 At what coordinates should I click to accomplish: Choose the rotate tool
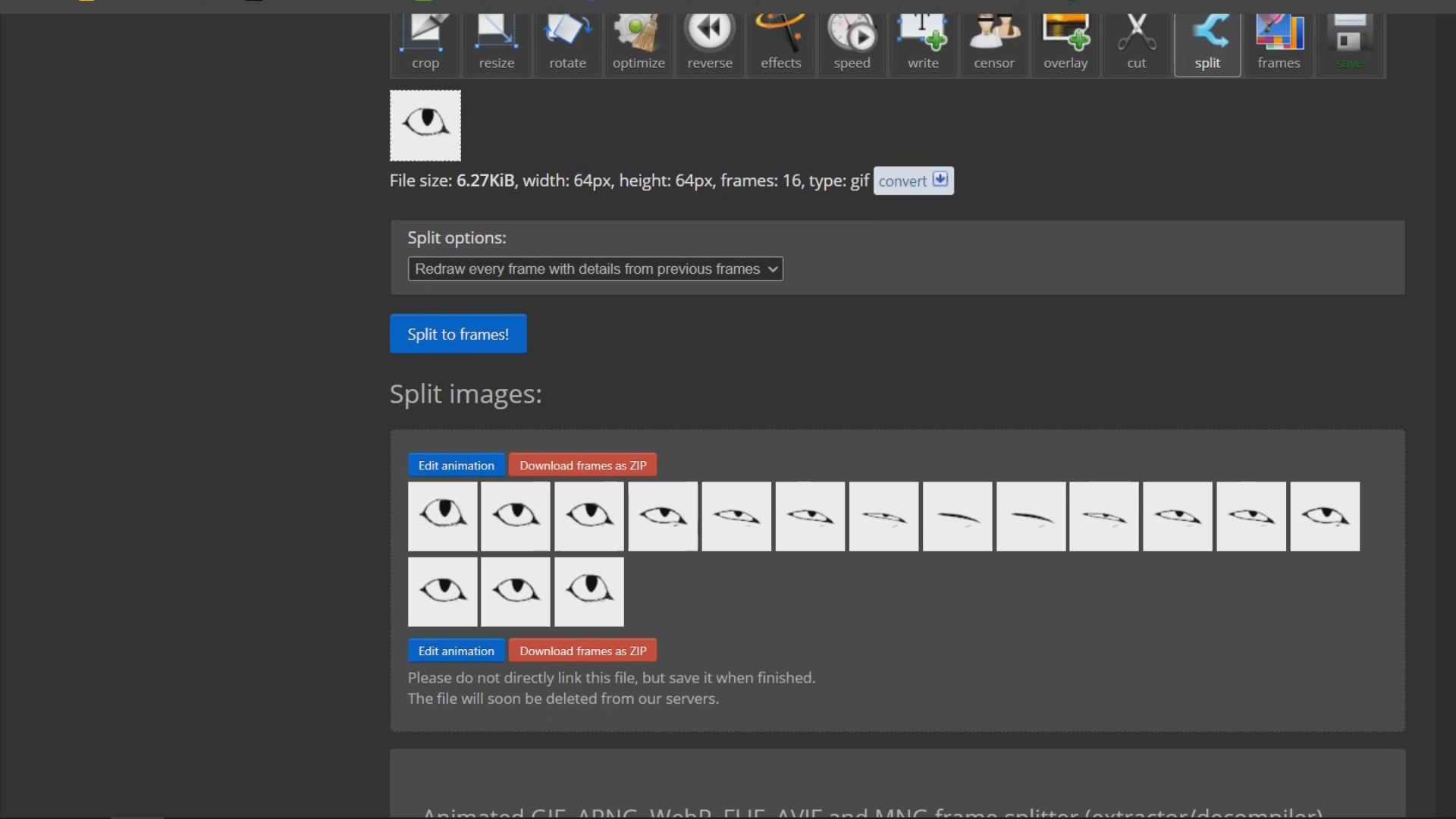(568, 44)
